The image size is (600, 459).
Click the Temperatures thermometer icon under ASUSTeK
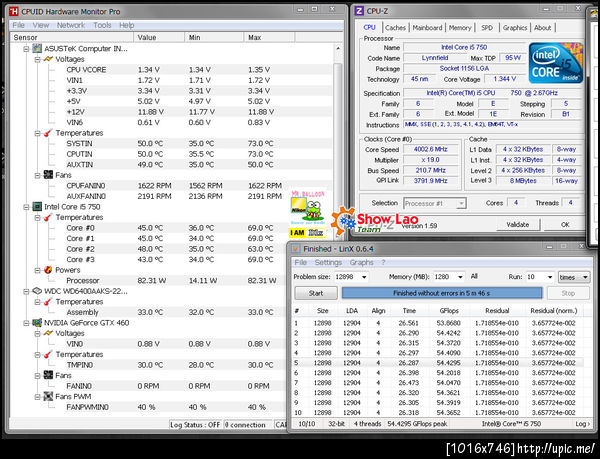click(48, 133)
